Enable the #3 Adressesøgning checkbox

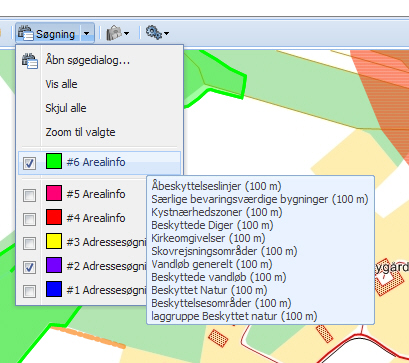pyautogui.click(x=29, y=243)
